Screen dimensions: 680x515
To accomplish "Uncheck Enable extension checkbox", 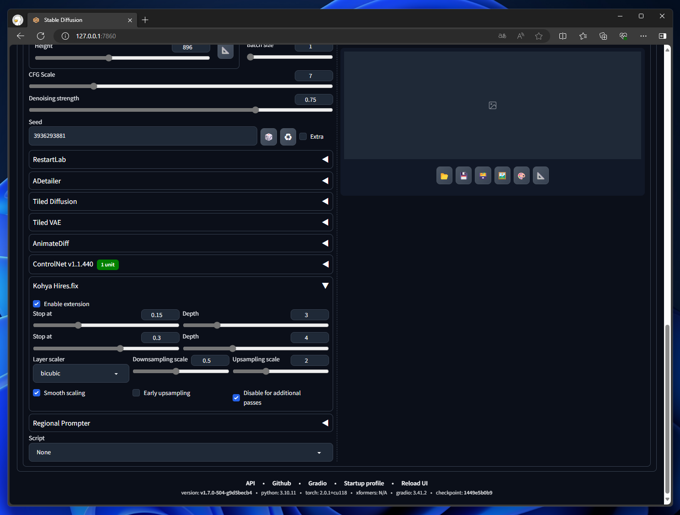I will pos(36,304).
